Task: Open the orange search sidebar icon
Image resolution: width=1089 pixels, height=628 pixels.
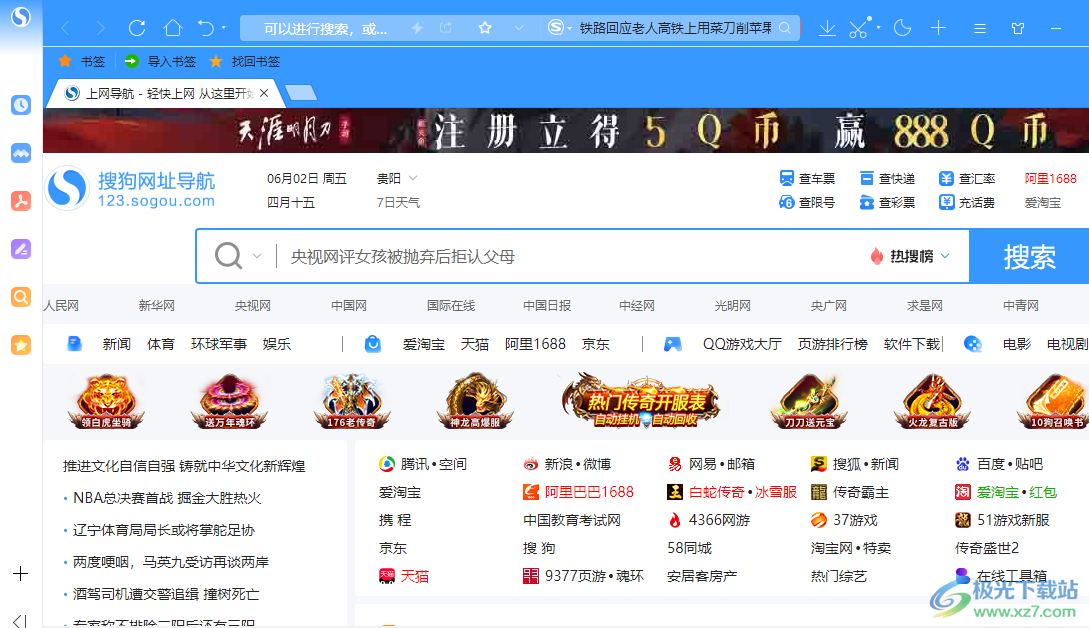Action: 21,297
